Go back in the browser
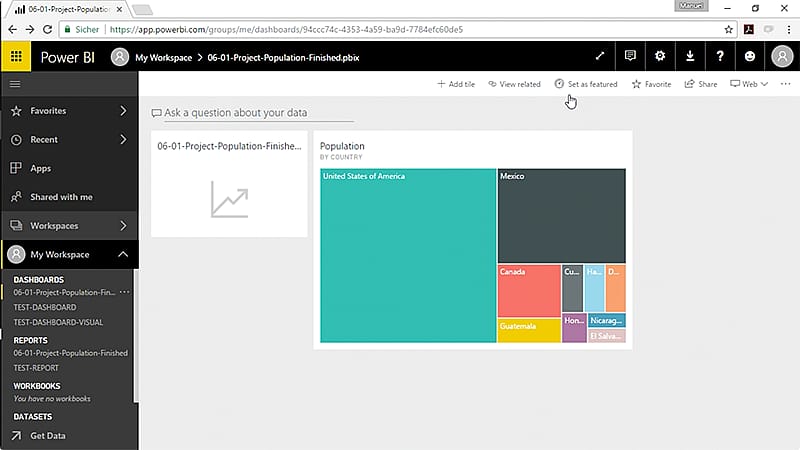The image size is (800, 450). 13,30
